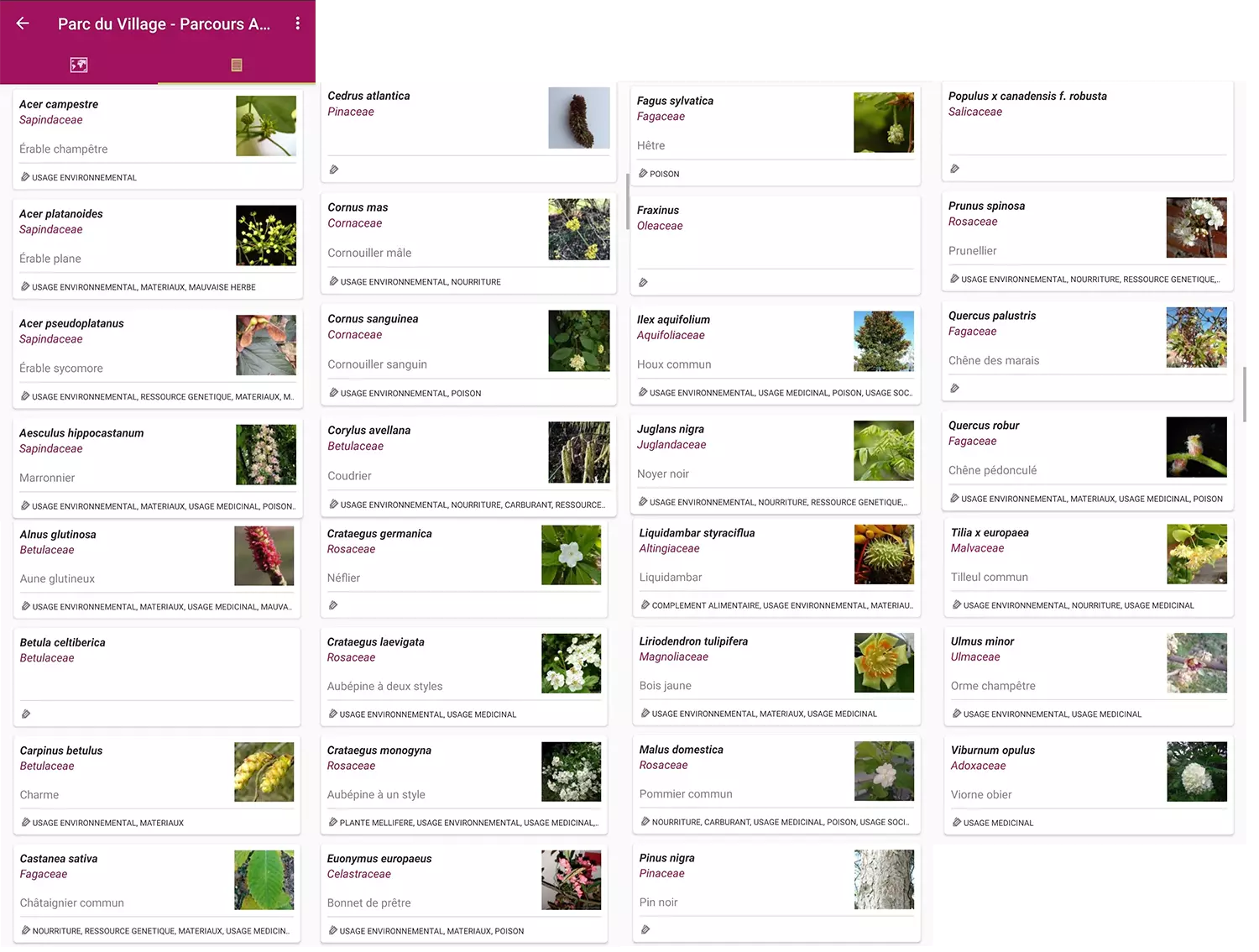Click the tag icon under Cedrus atlantica
1259x952 pixels.
(334, 170)
